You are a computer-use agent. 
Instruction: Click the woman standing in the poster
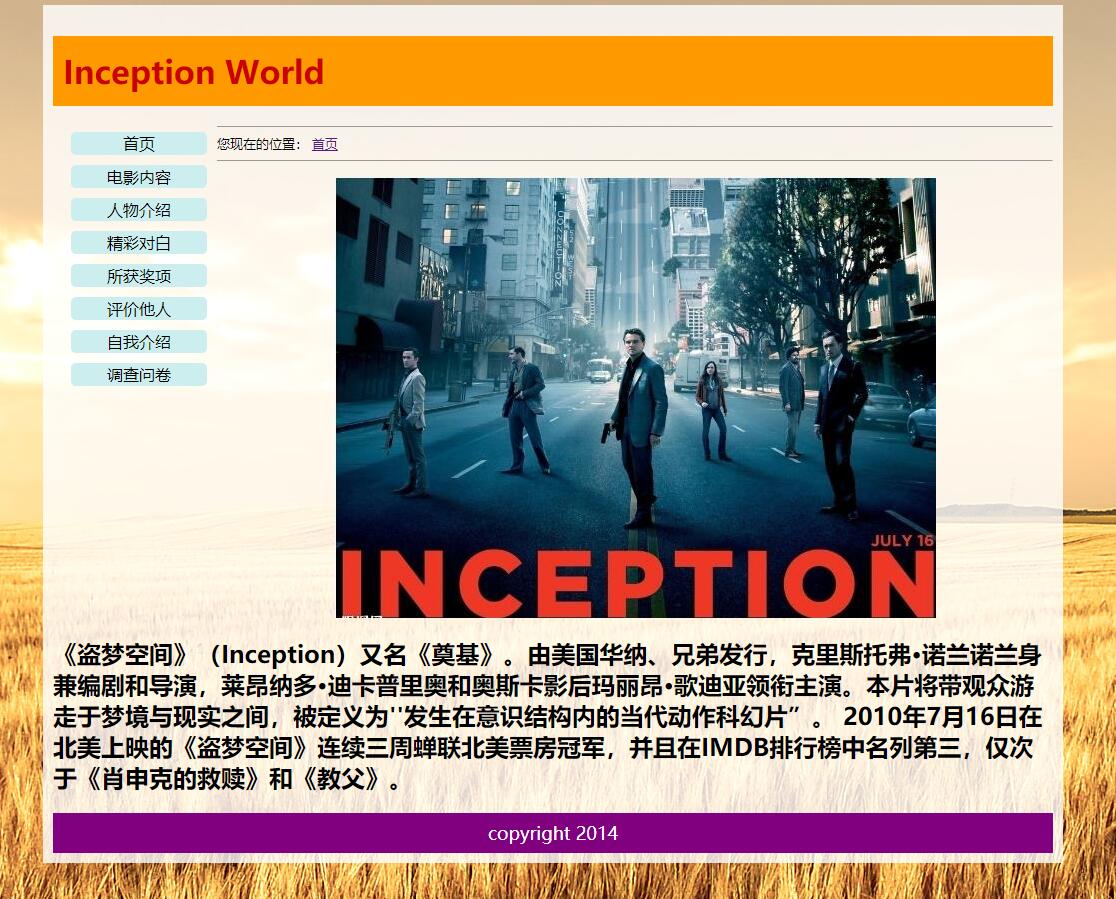[712, 410]
